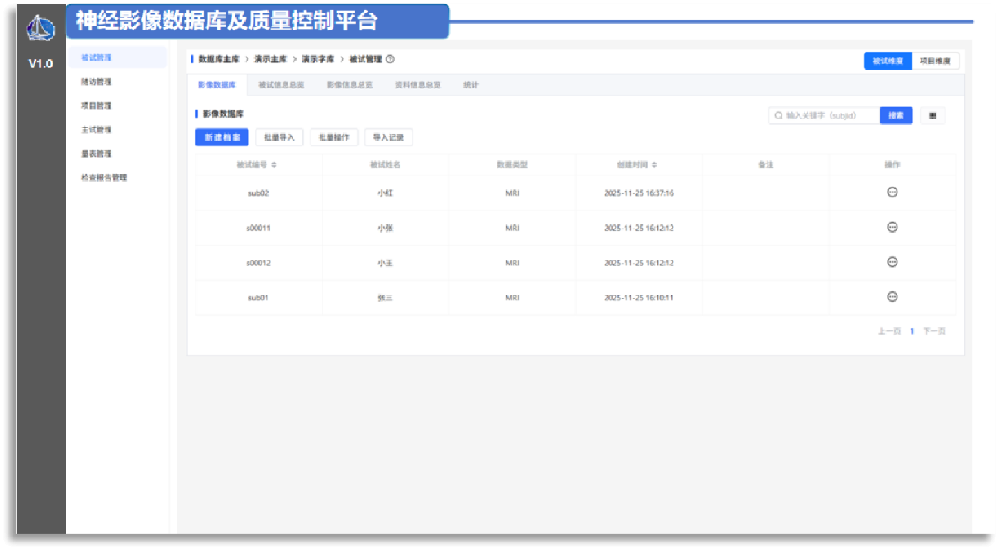This screenshot has height=551, width=1000.
Task: Click the column settings grid icon
Action: click(x=932, y=116)
